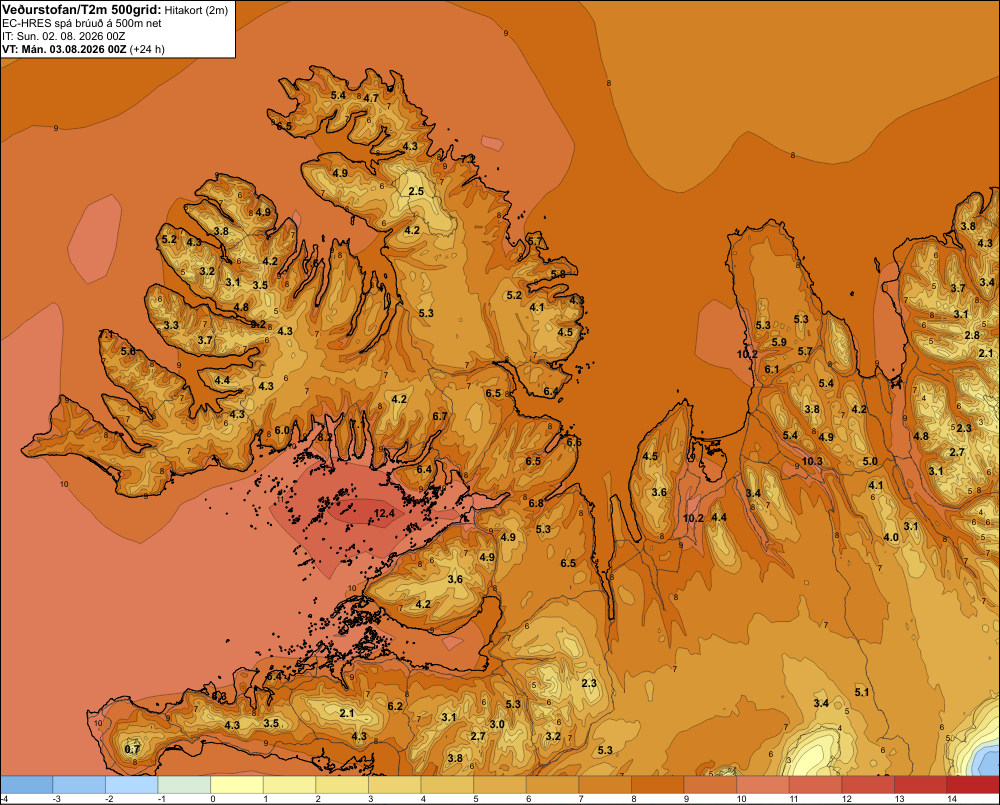Image resolution: width=1000 pixels, height=805 pixels.
Task: Click the Veðurstofan/T2m 500grid title
Action: coord(82,10)
